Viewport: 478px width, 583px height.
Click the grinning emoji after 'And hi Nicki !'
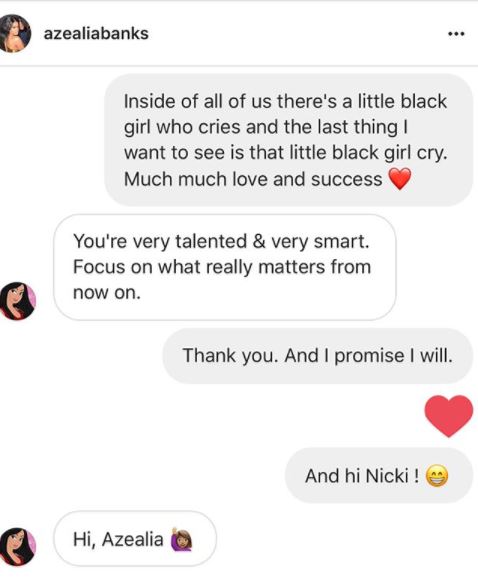tap(437, 476)
